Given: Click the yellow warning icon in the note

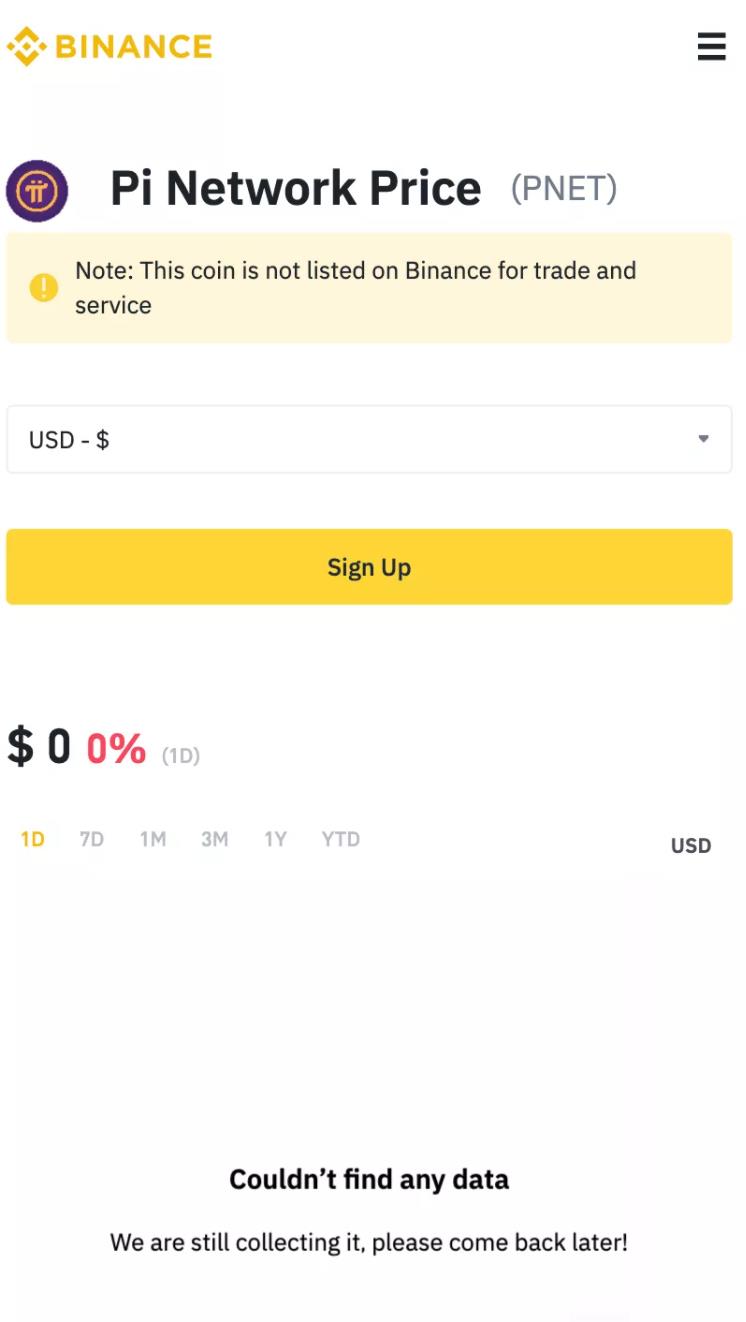Looking at the screenshot, I should point(44,288).
